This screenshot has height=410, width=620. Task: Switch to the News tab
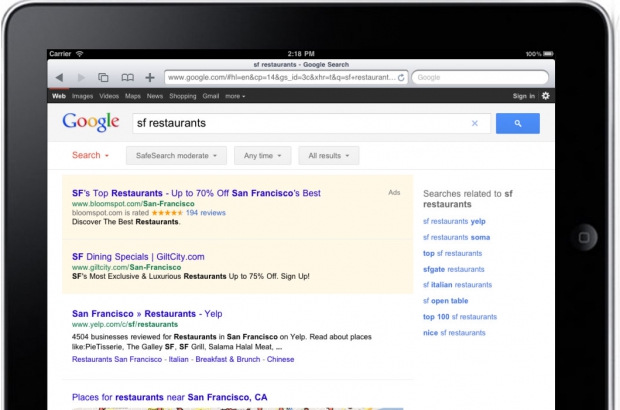(x=155, y=96)
